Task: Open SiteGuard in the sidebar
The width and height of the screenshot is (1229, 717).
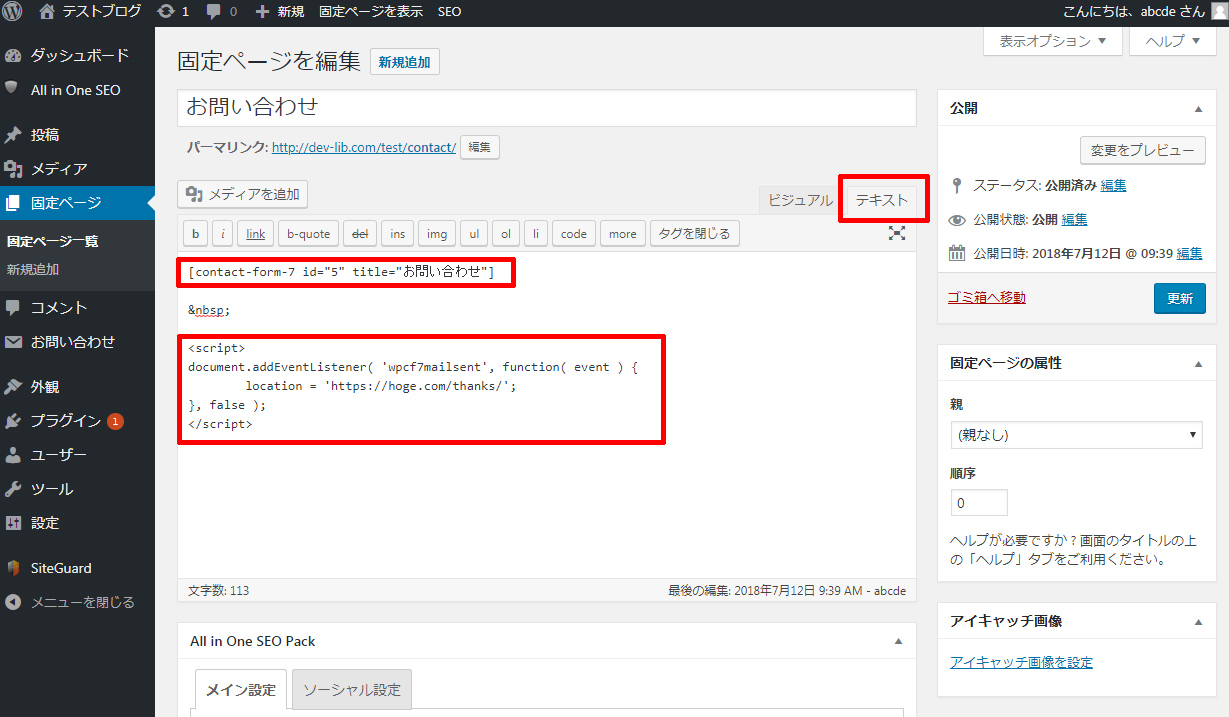Action: click(61, 568)
